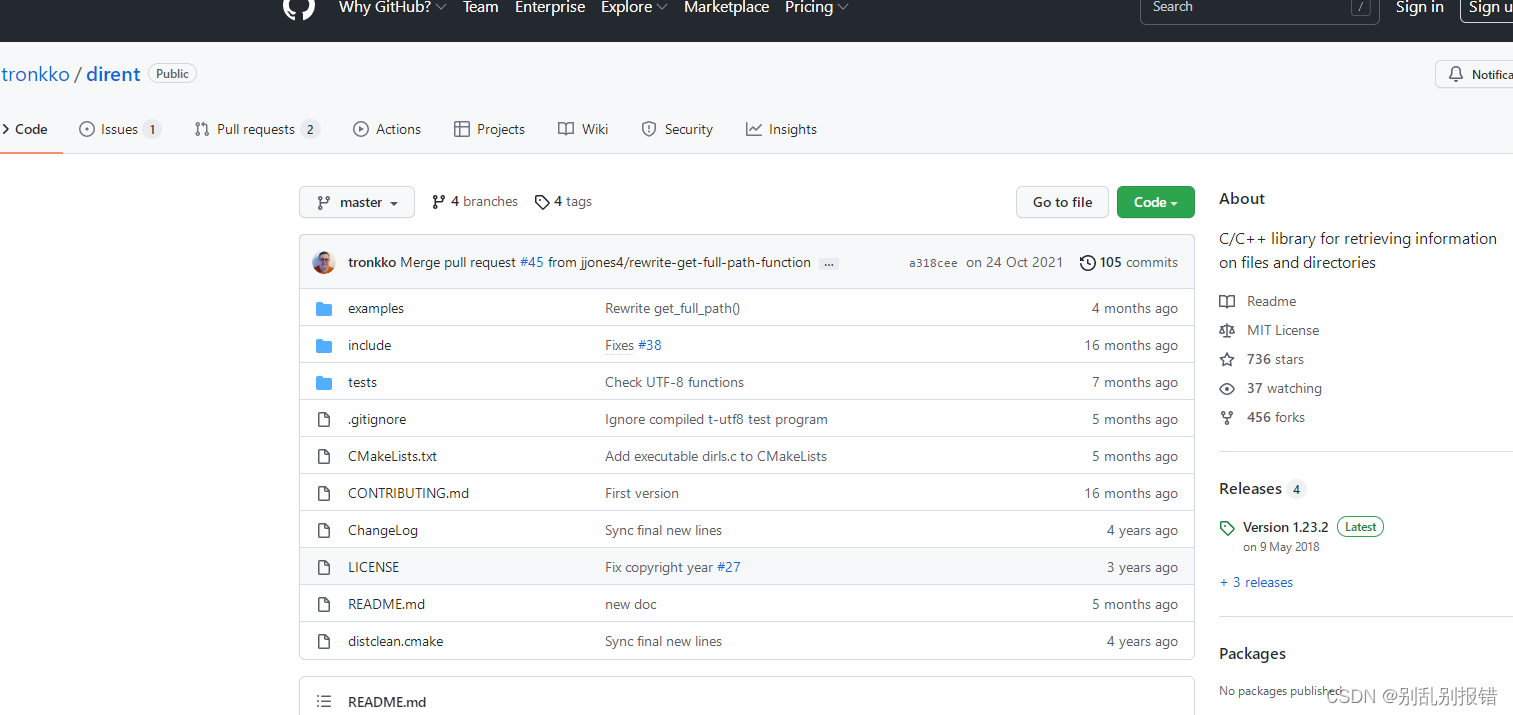Click the Sign in link
This screenshot has height=715, width=1513.
point(1419,7)
